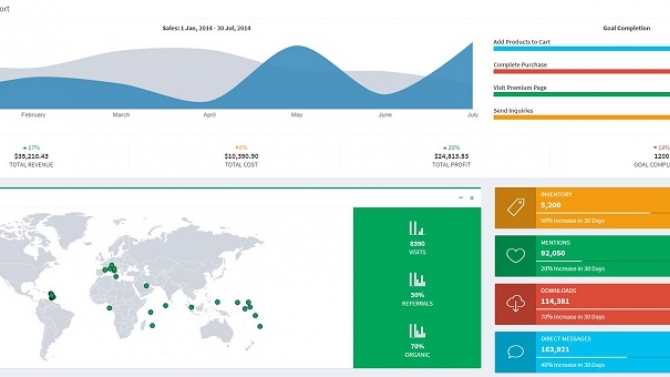
Task: Click the red Complete Purchase progress bar
Action: [582, 71]
